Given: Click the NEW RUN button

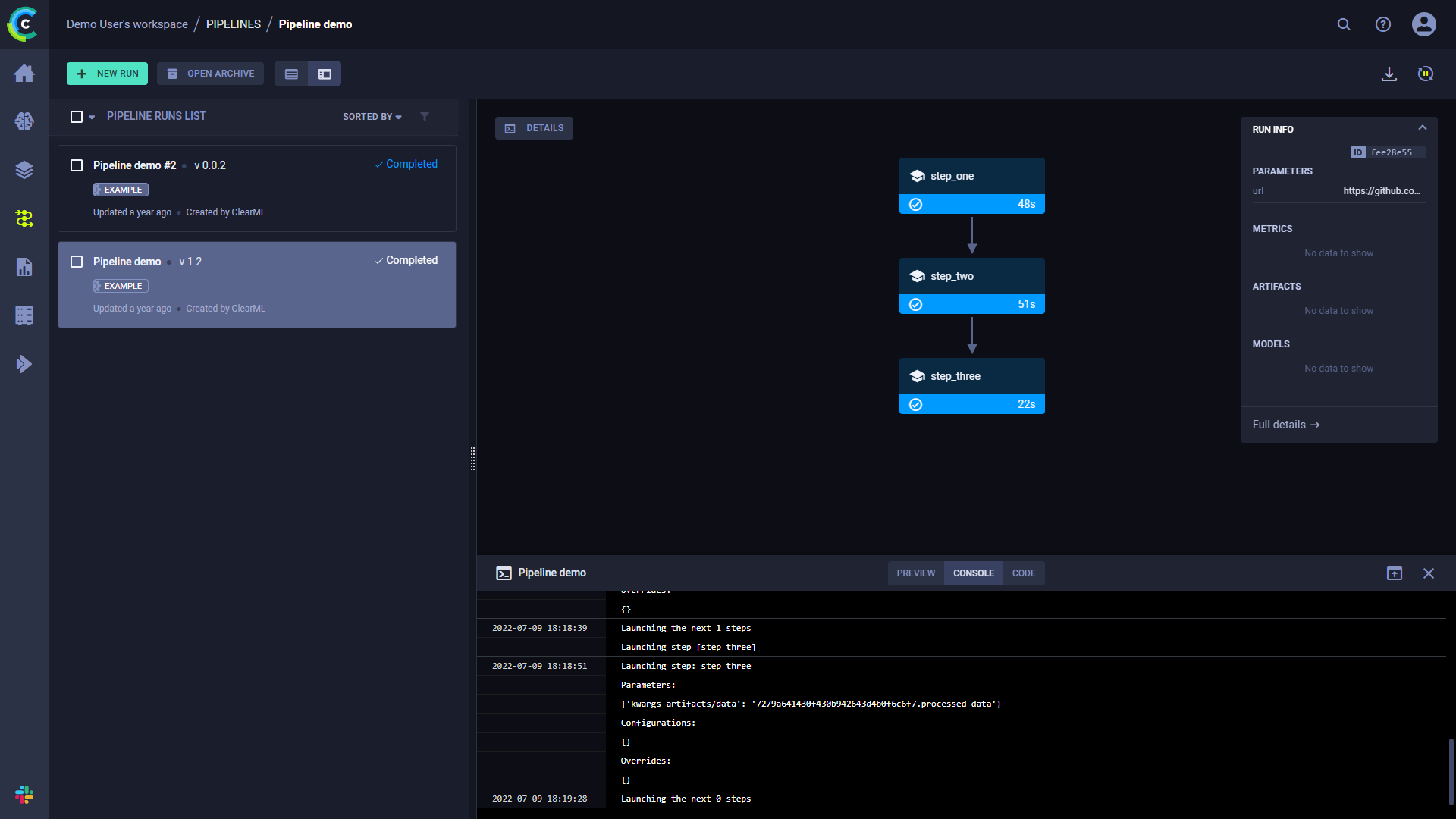Looking at the screenshot, I should pos(107,74).
